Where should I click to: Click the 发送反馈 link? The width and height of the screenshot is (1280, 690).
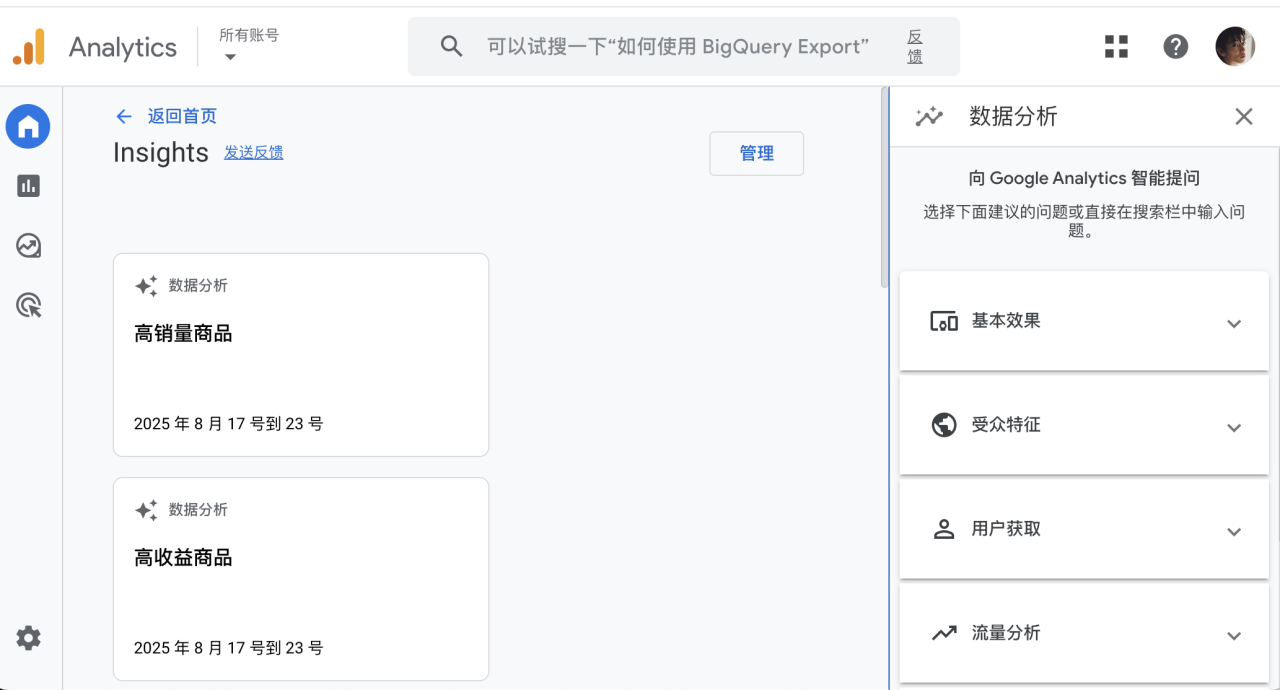253,153
